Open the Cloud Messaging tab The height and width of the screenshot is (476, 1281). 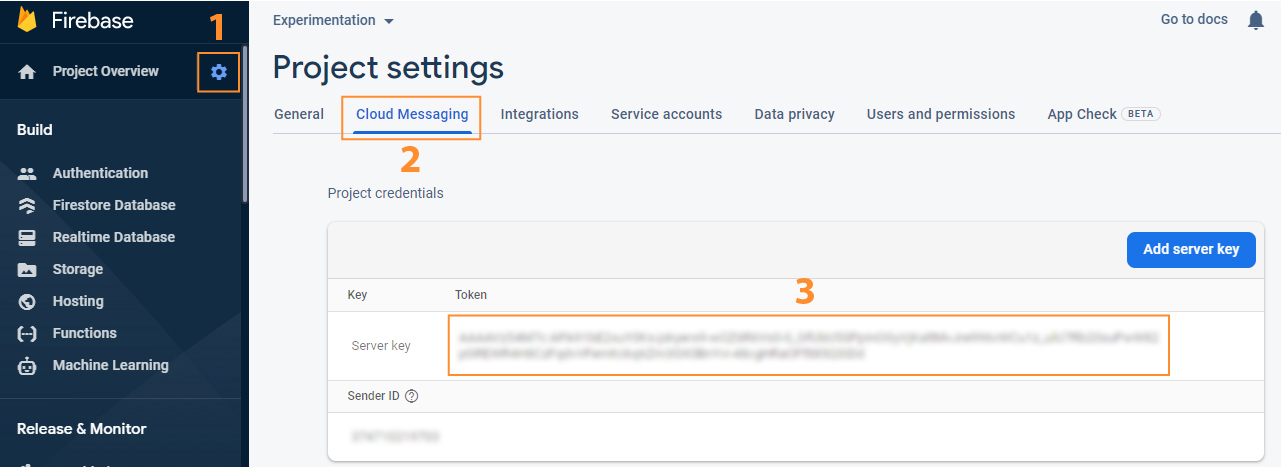(412, 114)
